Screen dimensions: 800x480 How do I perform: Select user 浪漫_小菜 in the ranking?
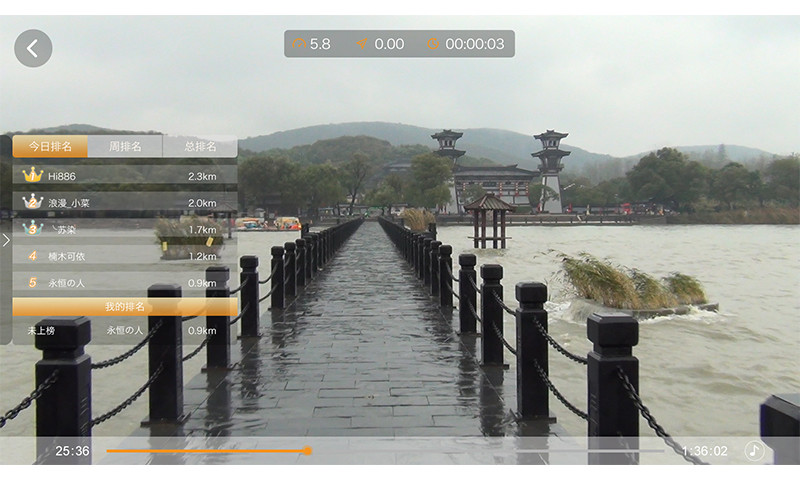pyautogui.click(x=70, y=203)
